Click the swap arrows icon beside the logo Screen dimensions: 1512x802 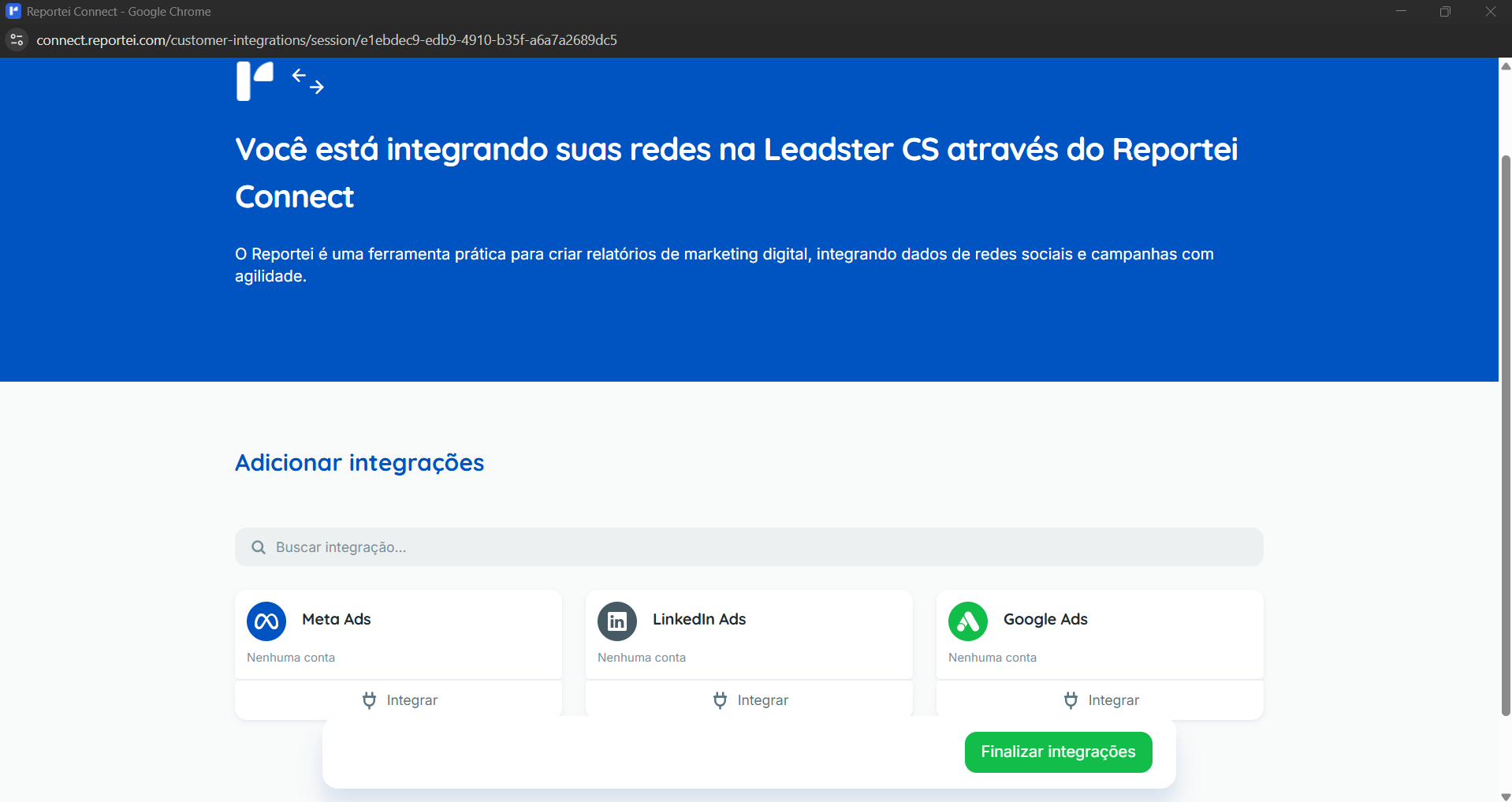coord(308,81)
